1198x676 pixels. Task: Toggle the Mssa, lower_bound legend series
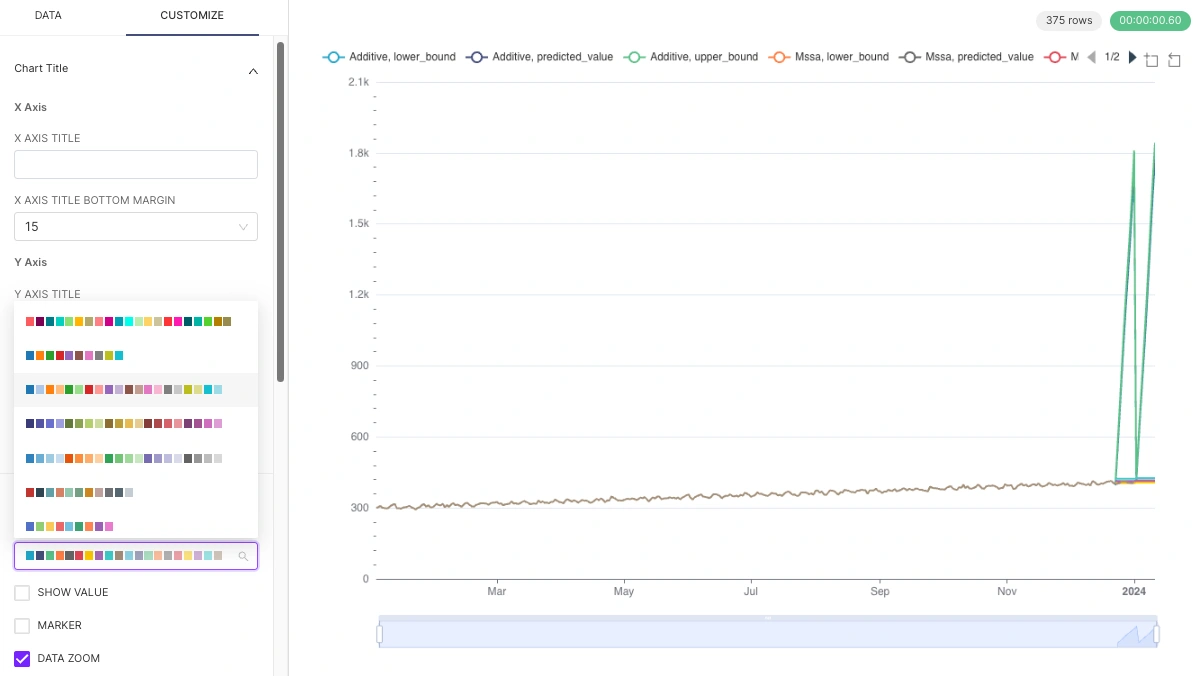click(829, 57)
